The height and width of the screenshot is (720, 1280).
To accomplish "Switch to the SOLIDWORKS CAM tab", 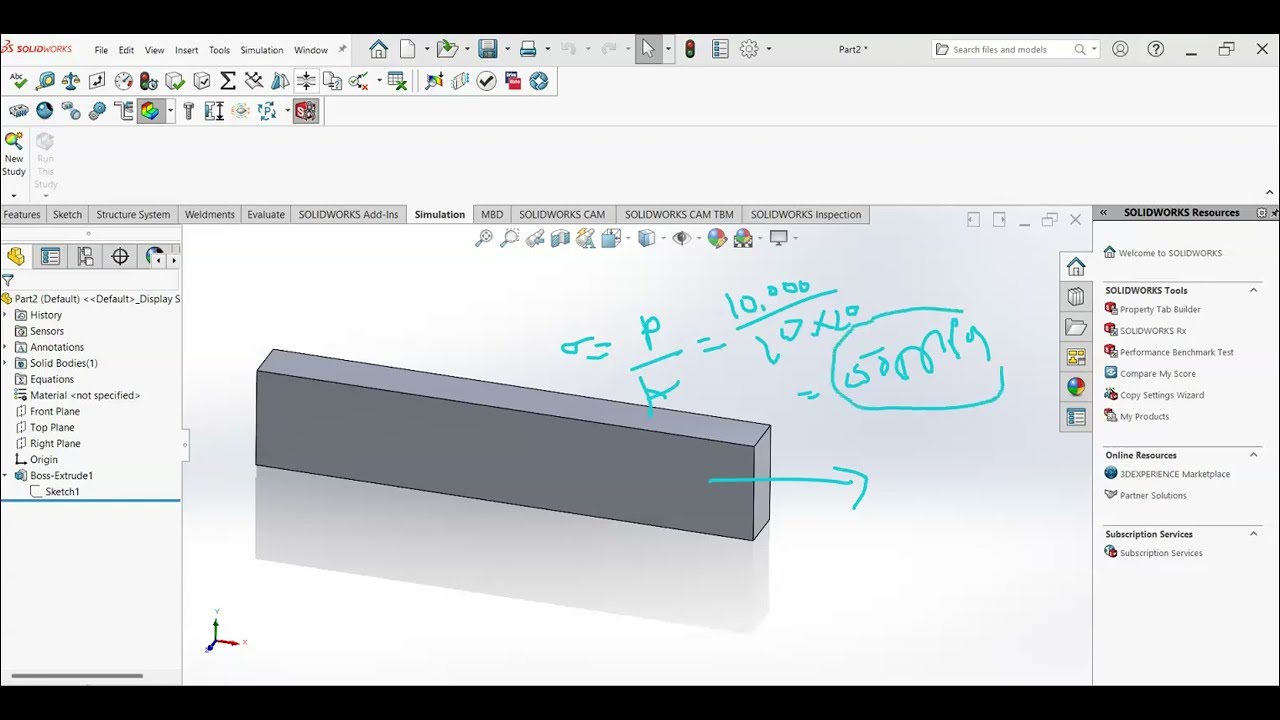I will [562, 214].
